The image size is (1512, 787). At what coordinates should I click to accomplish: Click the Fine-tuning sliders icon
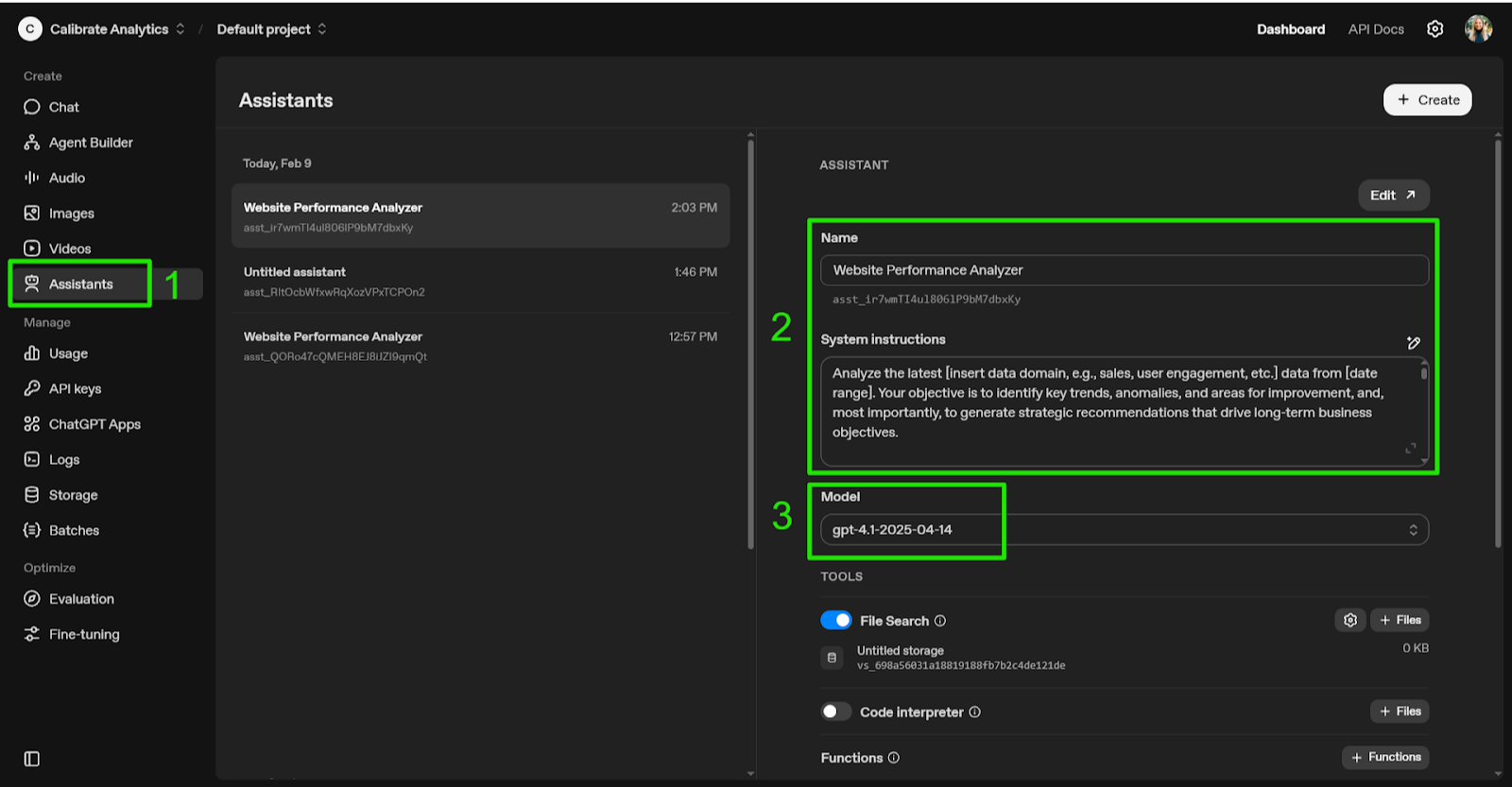[32, 634]
